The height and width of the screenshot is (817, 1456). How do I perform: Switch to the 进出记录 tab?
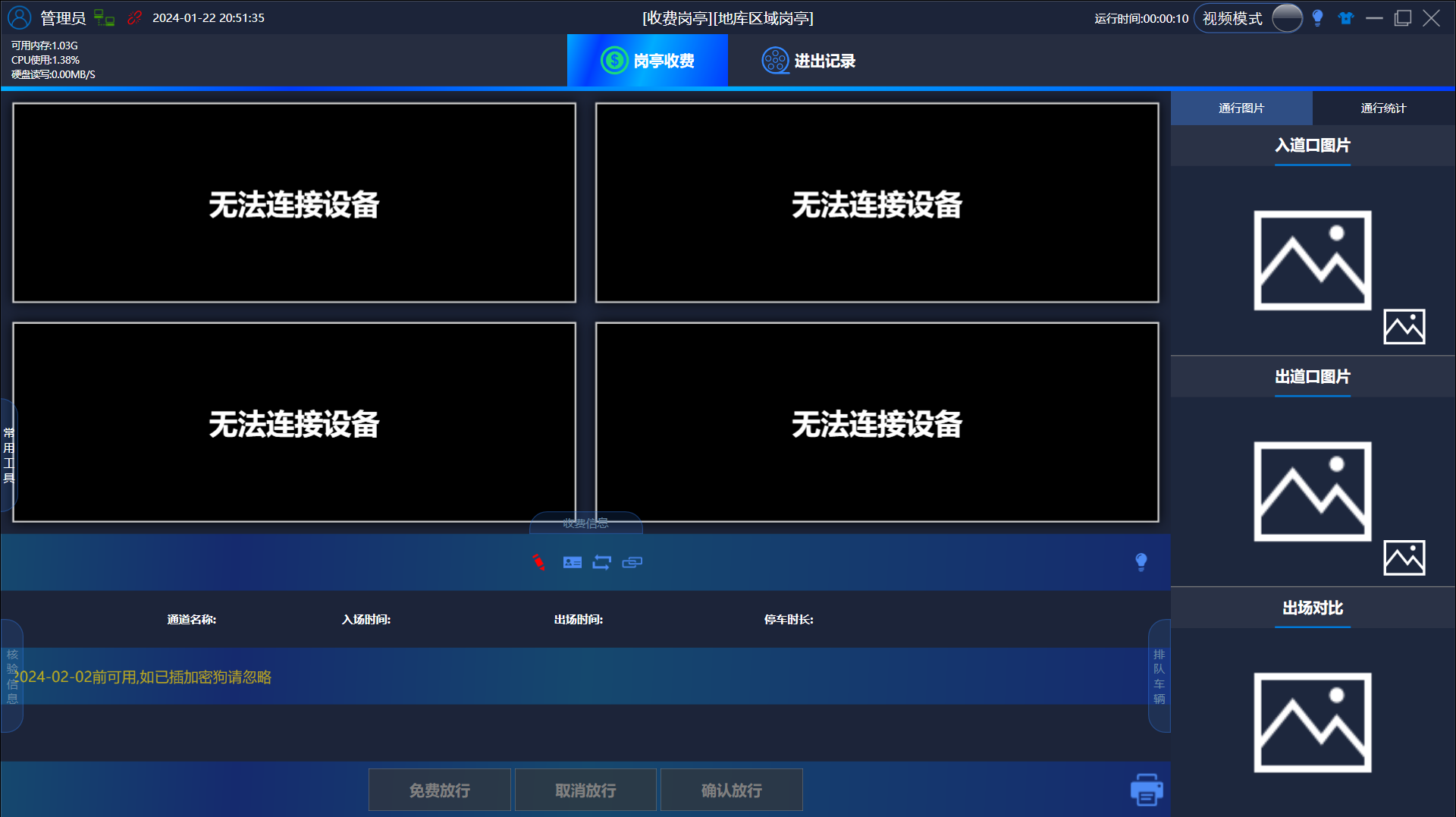point(808,60)
